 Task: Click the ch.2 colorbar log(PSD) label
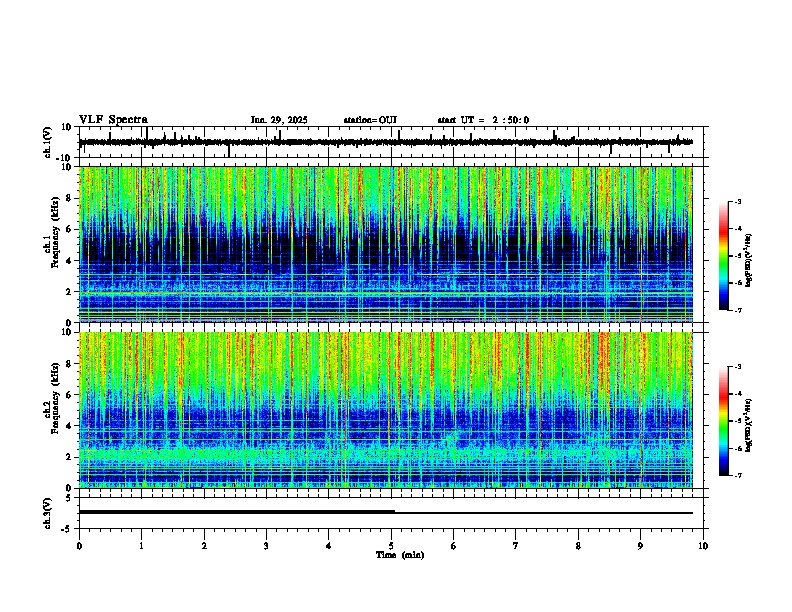[x=748, y=425]
